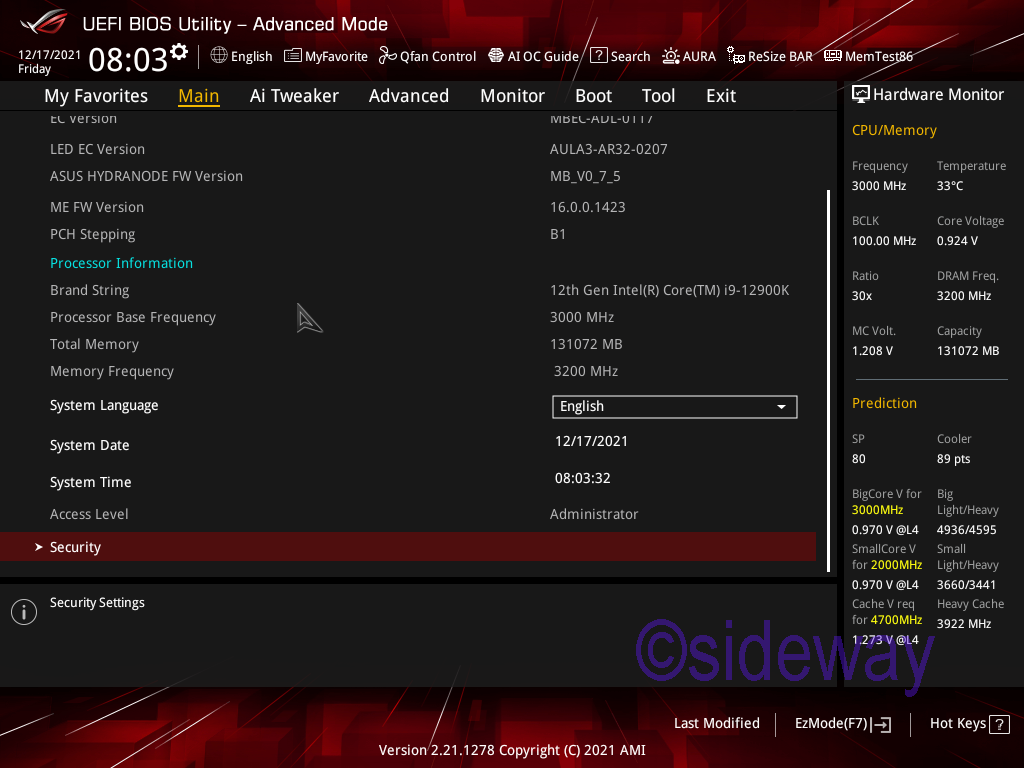Image resolution: width=1024 pixels, height=768 pixels.
Task: Click the English language label in toolbar
Action: pyautogui.click(x=251, y=56)
